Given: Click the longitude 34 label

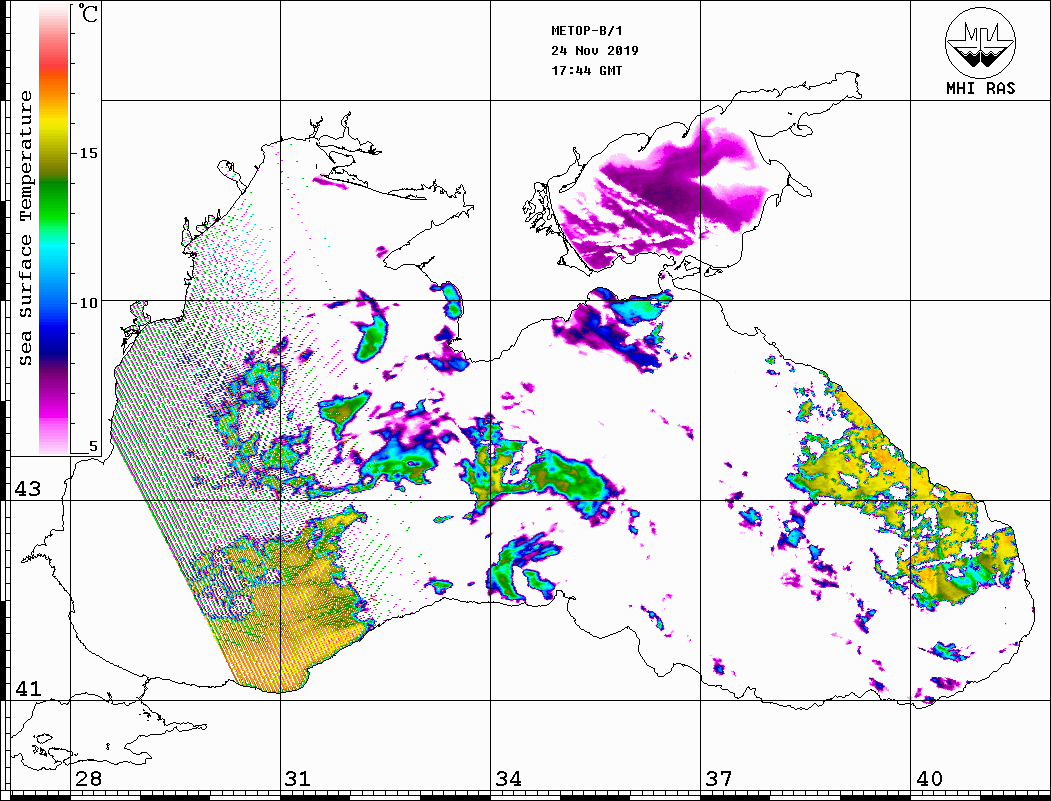Looking at the screenshot, I should pyautogui.click(x=508, y=778).
